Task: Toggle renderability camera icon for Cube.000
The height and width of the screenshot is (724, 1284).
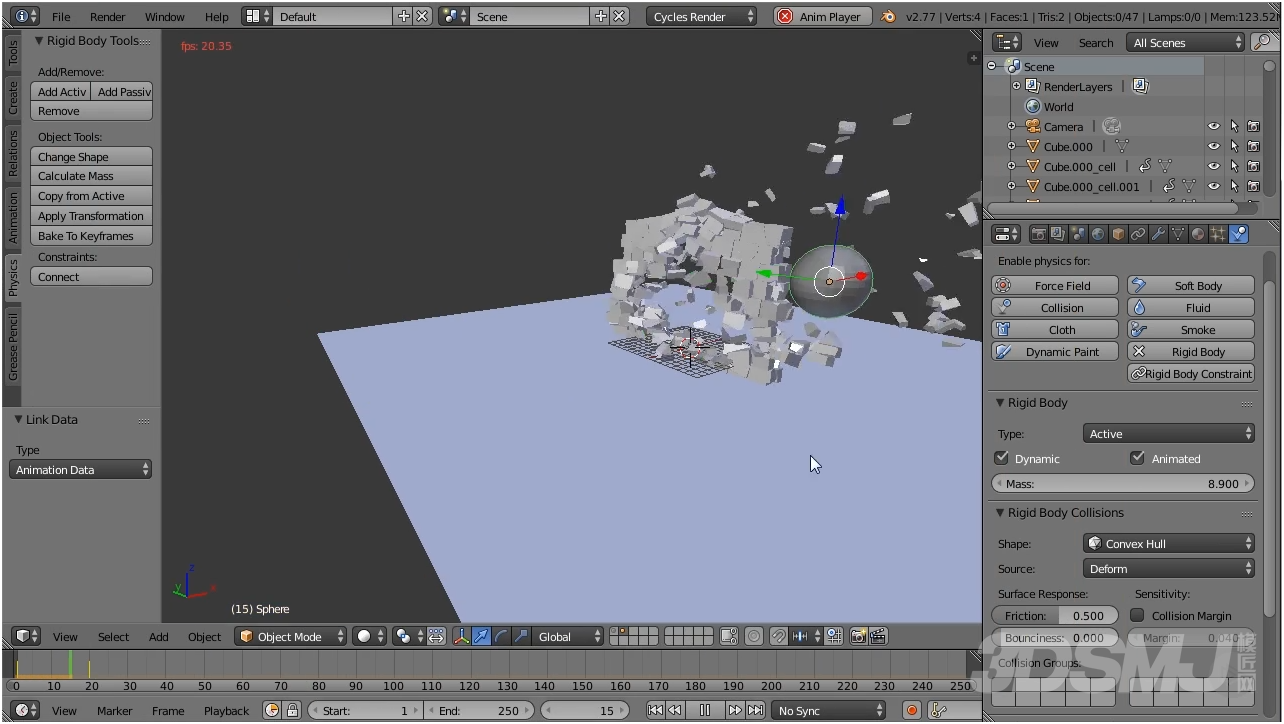Action: click(x=1253, y=147)
